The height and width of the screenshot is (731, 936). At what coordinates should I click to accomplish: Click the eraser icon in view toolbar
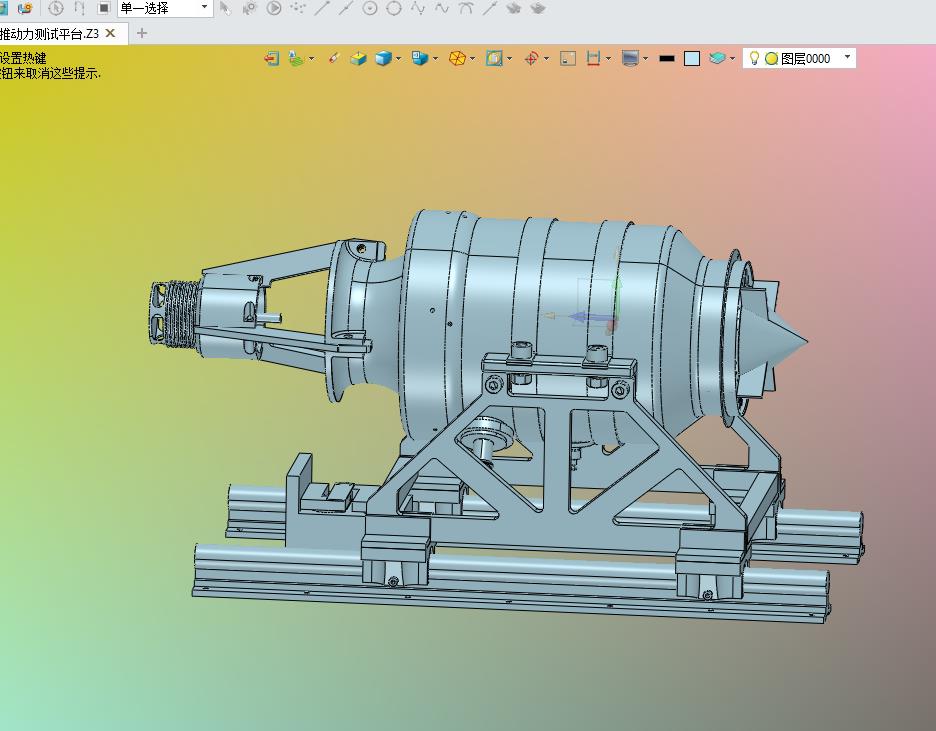[334, 59]
